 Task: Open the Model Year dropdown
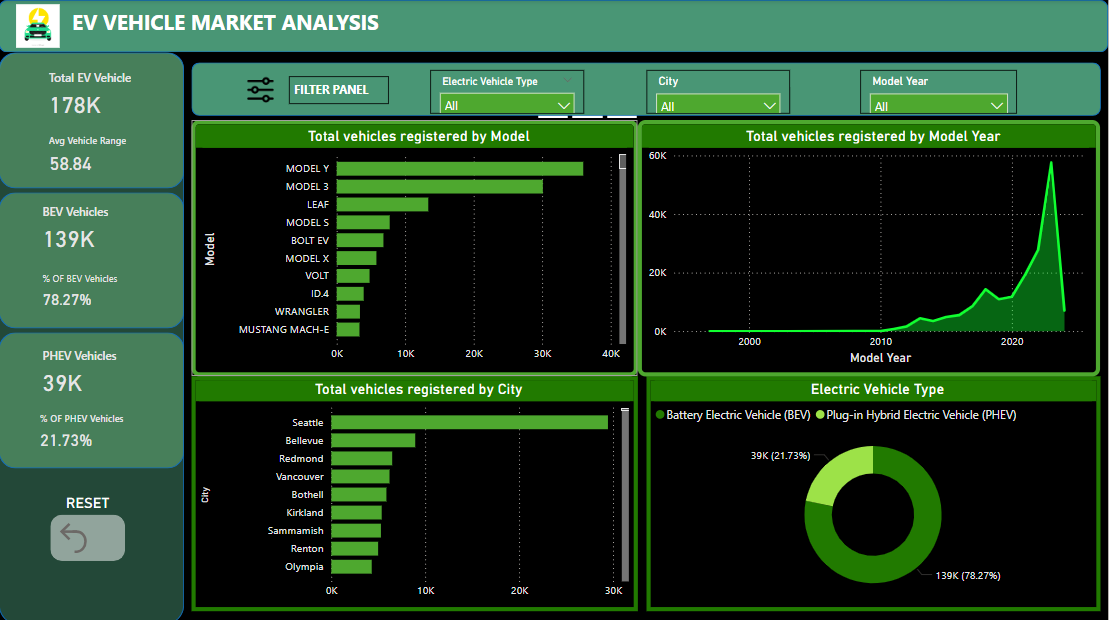point(938,105)
